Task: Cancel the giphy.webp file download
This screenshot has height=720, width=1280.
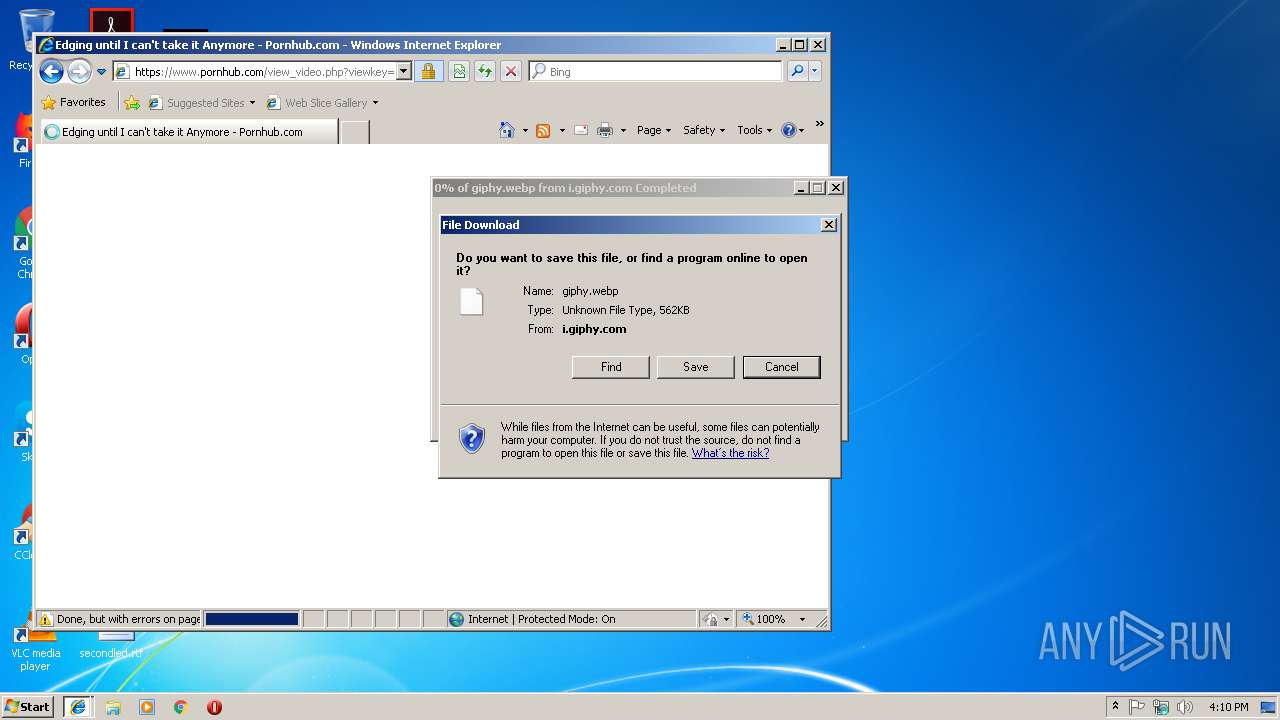Action: coord(782,367)
